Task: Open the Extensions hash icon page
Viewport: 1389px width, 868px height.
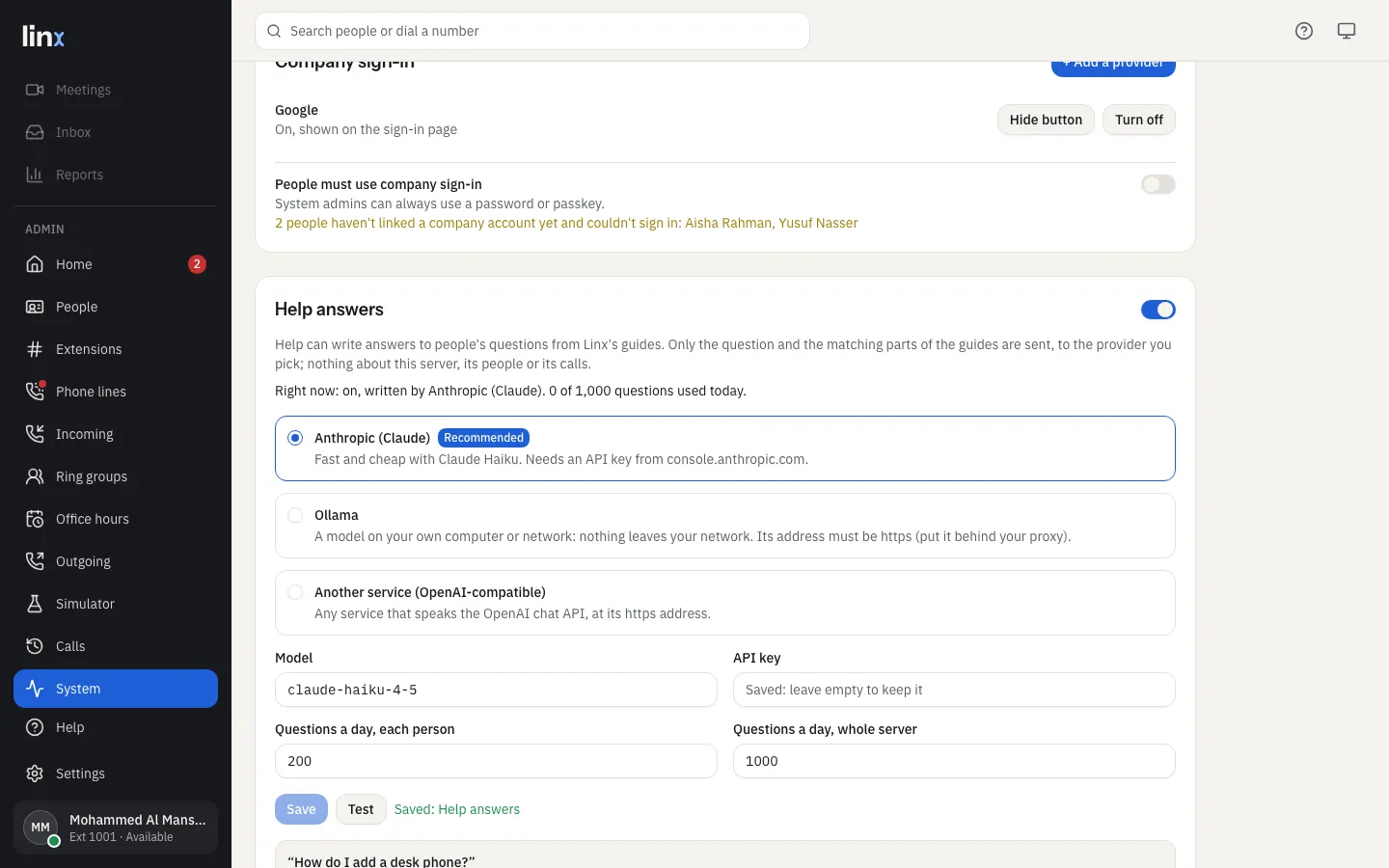Action: click(x=35, y=349)
